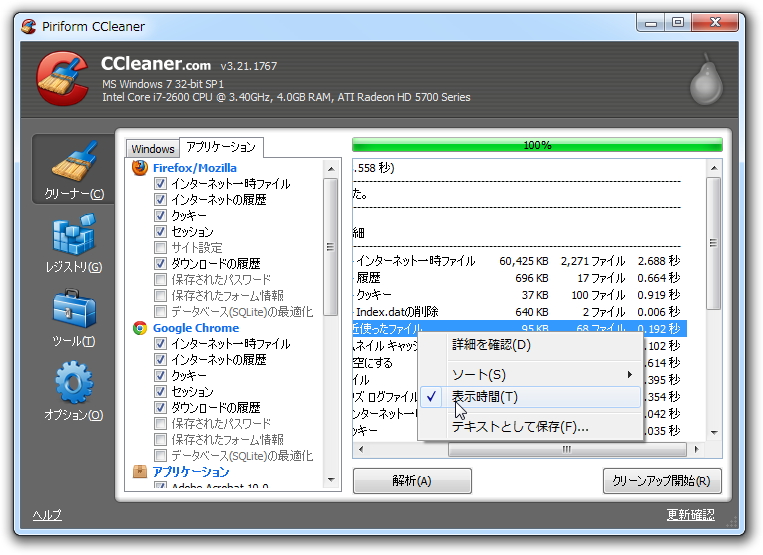The image size is (763, 555).
Task: Select the Google Chrome group heading
Action: (x=196, y=328)
